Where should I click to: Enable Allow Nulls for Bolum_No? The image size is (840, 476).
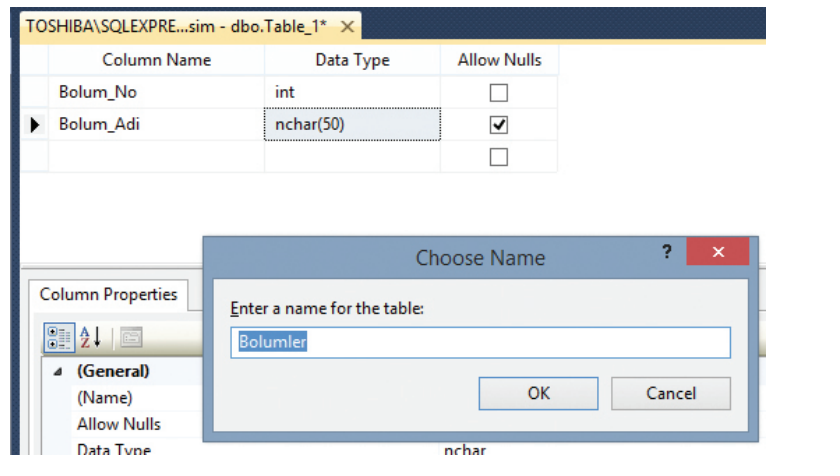click(x=499, y=93)
